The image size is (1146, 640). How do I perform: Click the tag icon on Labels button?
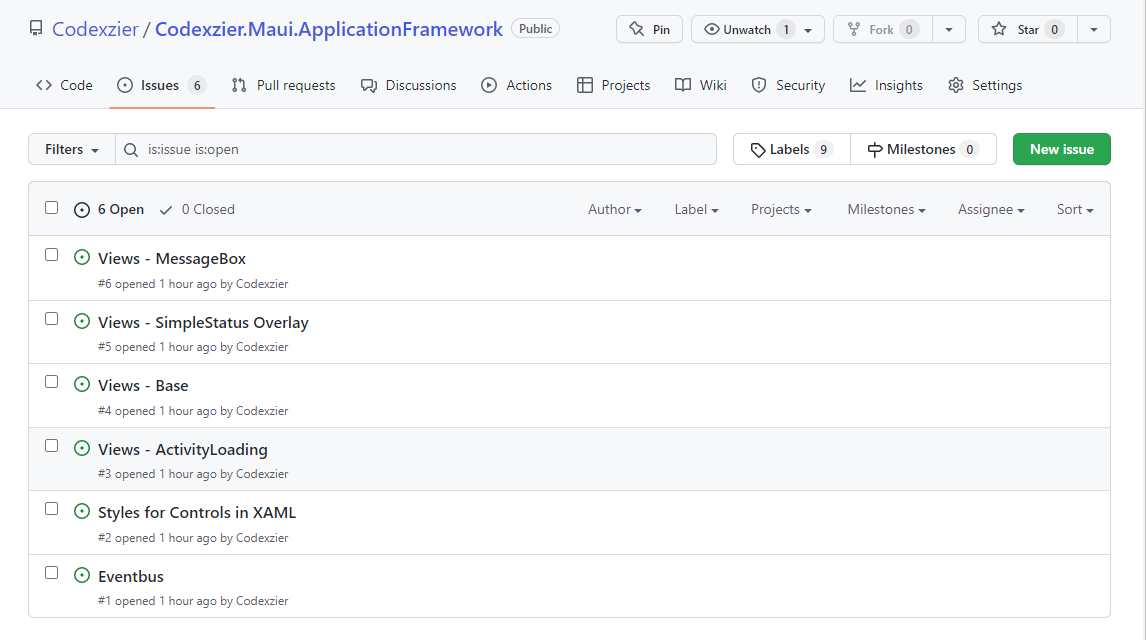[x=758, y=150]
